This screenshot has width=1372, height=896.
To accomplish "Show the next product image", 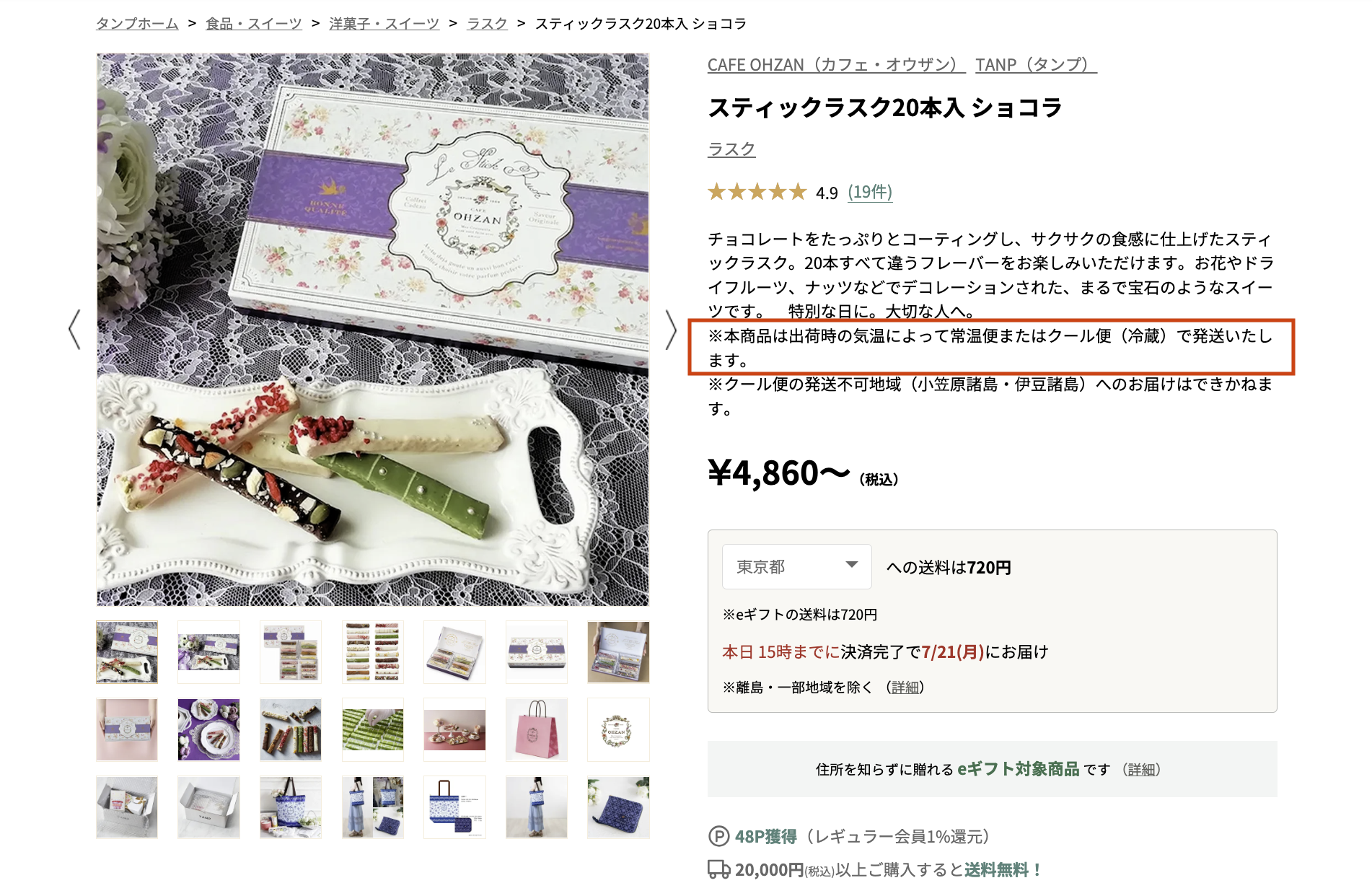I will (671, 330).
